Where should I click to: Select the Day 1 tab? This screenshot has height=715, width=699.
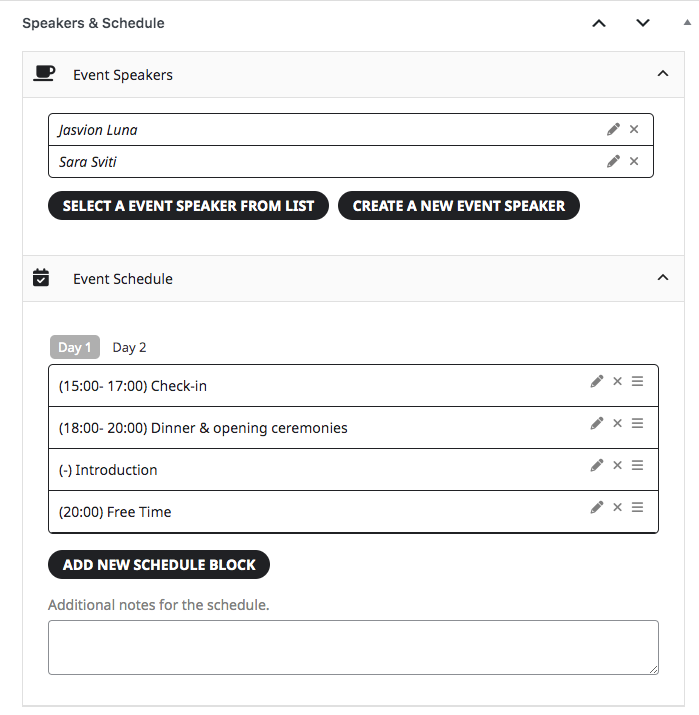tap(75, 347)
